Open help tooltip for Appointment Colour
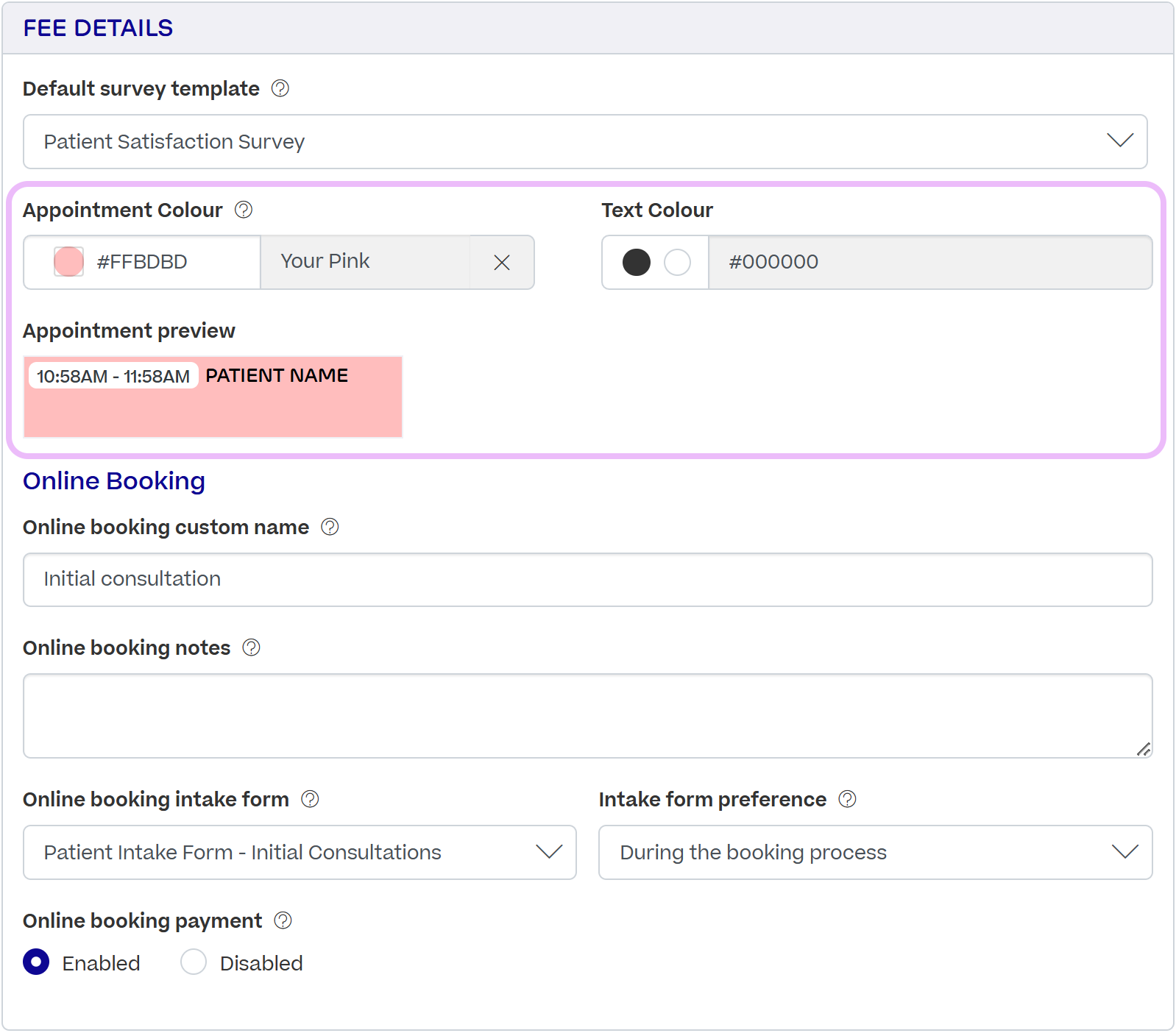 [x=244, y=210]
